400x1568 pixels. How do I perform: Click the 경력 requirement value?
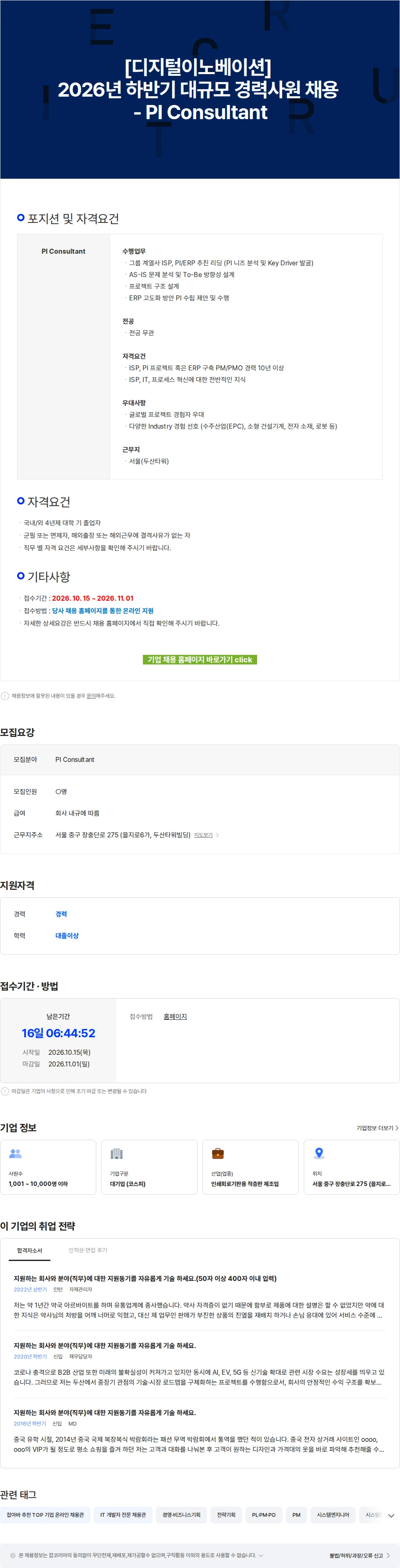(61, 914)
